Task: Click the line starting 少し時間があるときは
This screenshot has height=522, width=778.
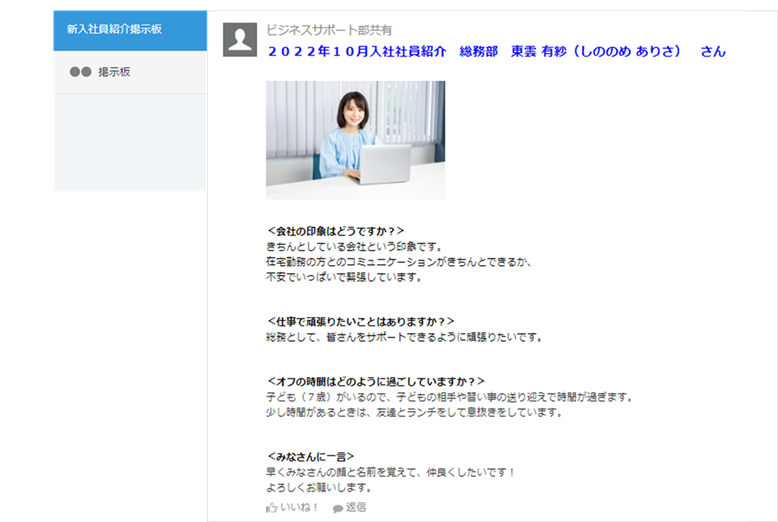Action: tap(414, 412)
